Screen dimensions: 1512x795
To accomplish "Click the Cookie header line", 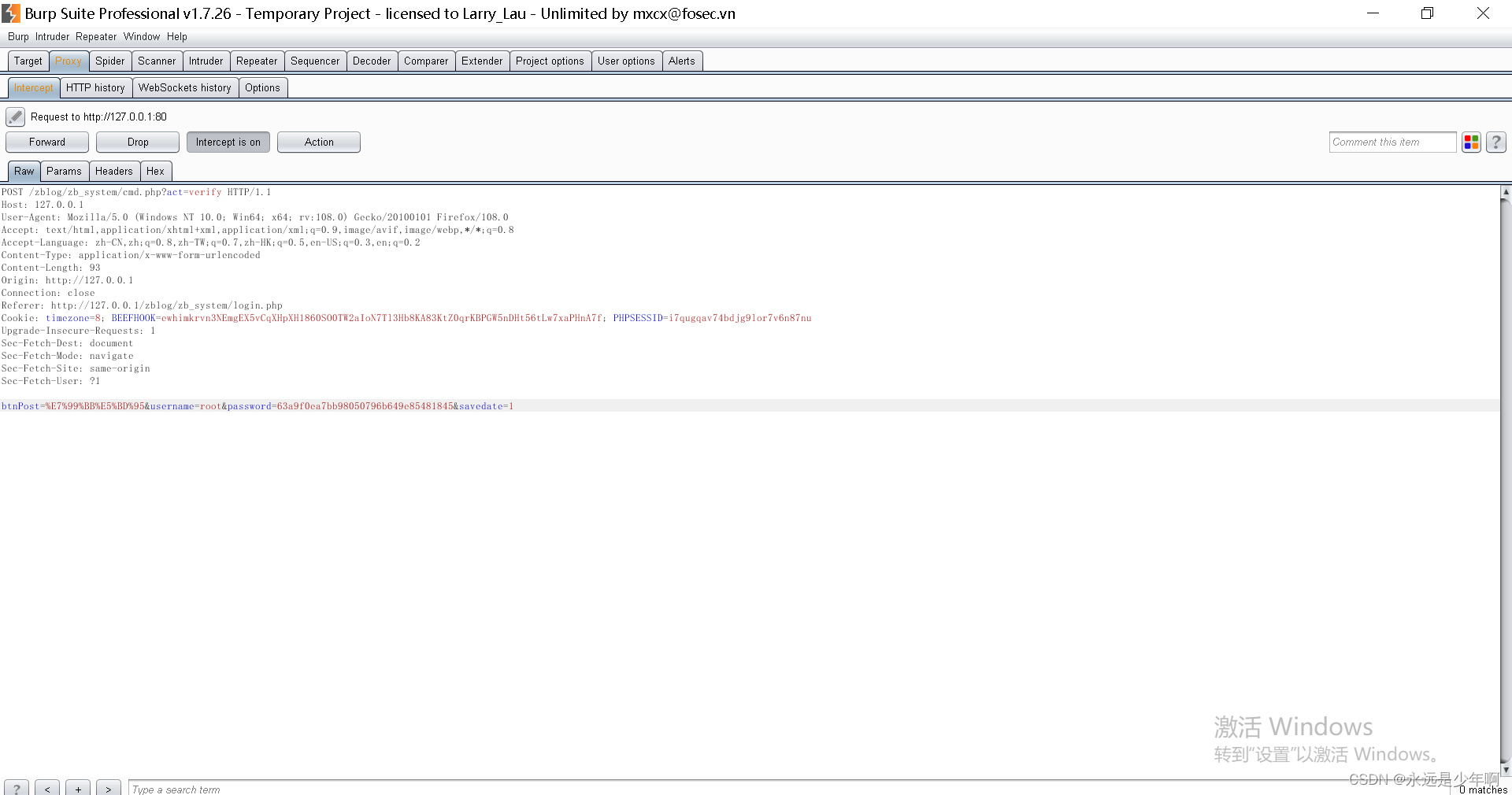I will point(406,318).
